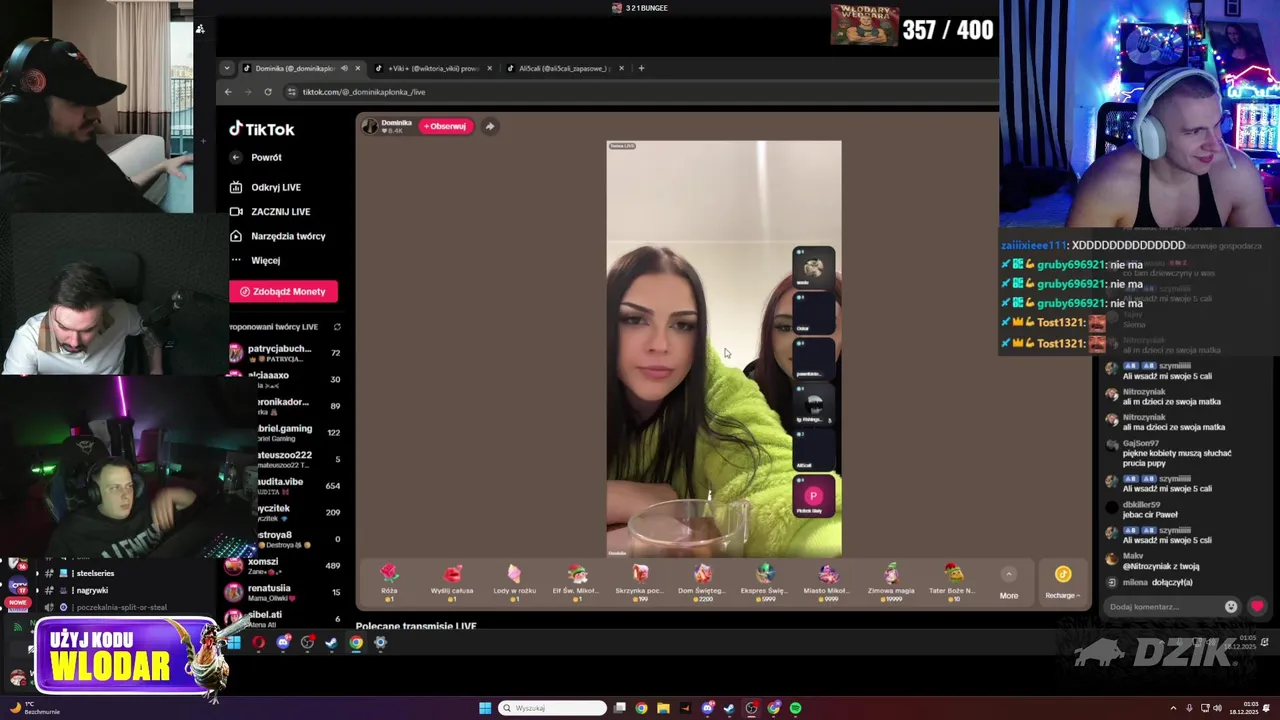Send the Lody w rożku gift
This screenshot has height=720, width=1280.
point(514,580)
